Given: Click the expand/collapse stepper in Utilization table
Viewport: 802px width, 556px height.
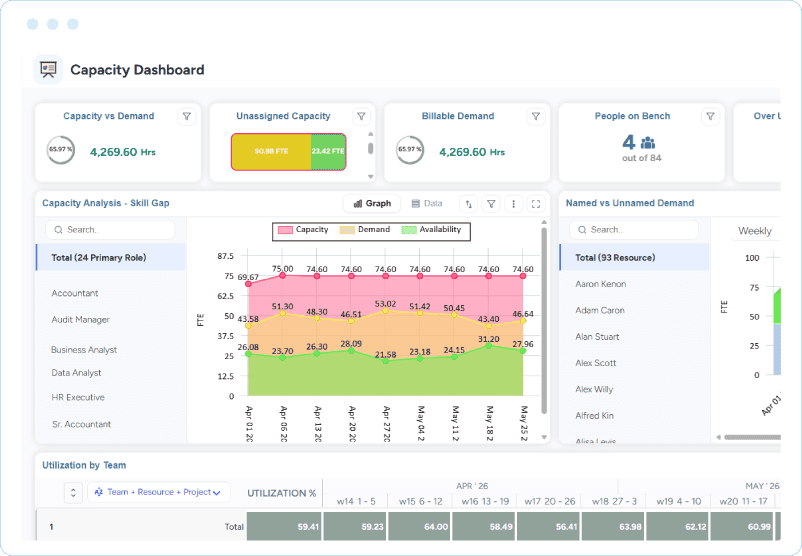Looking at the screenshot, I should click(x=73, y=493).
